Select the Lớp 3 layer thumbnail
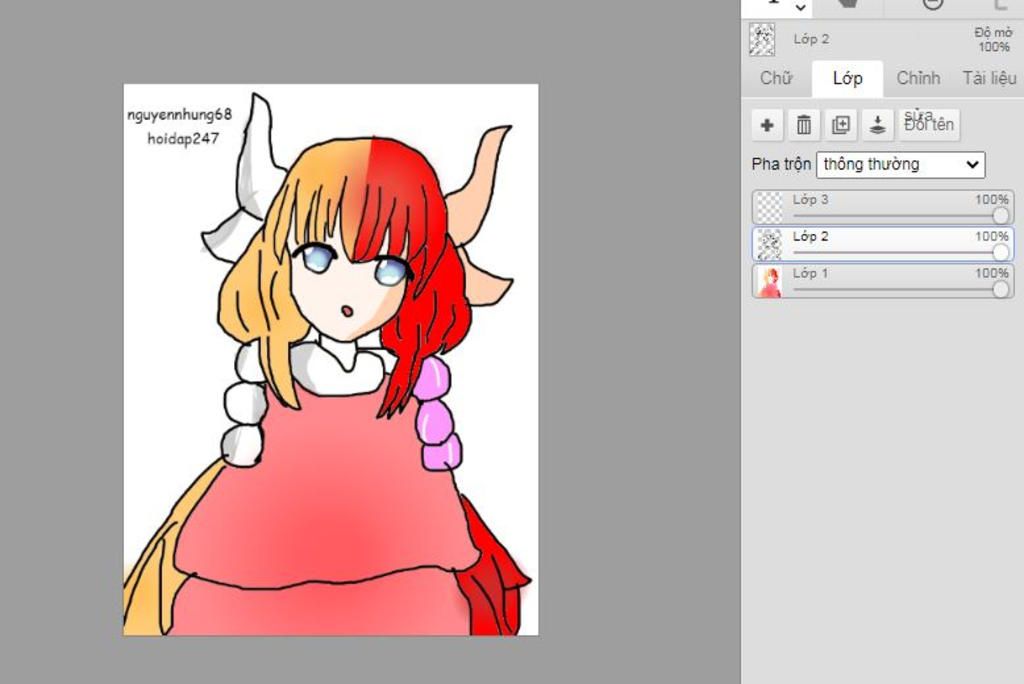1024x684 pixels. click(769, 208)
